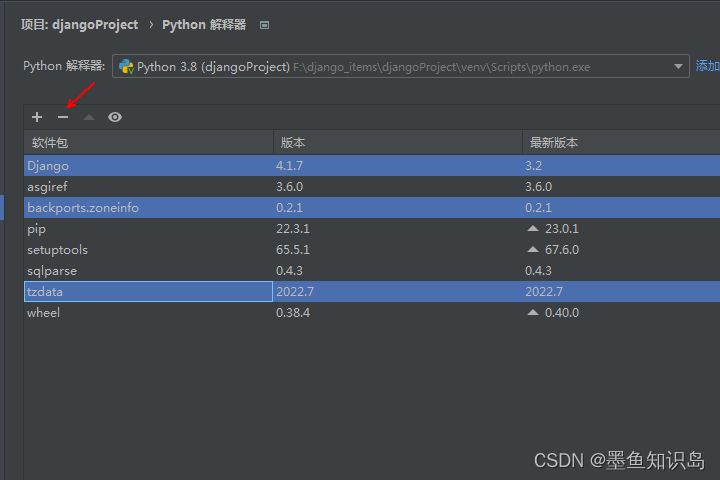Viewport: 720px width, 480px height.
Task: Click pip latest version 23.0.1
Action: [562, 229]
